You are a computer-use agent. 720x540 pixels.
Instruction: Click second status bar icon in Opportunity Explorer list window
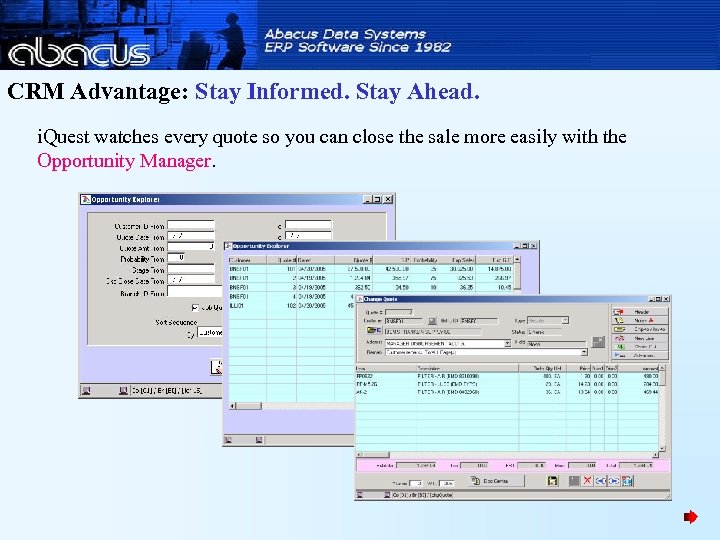click(259, 440)
